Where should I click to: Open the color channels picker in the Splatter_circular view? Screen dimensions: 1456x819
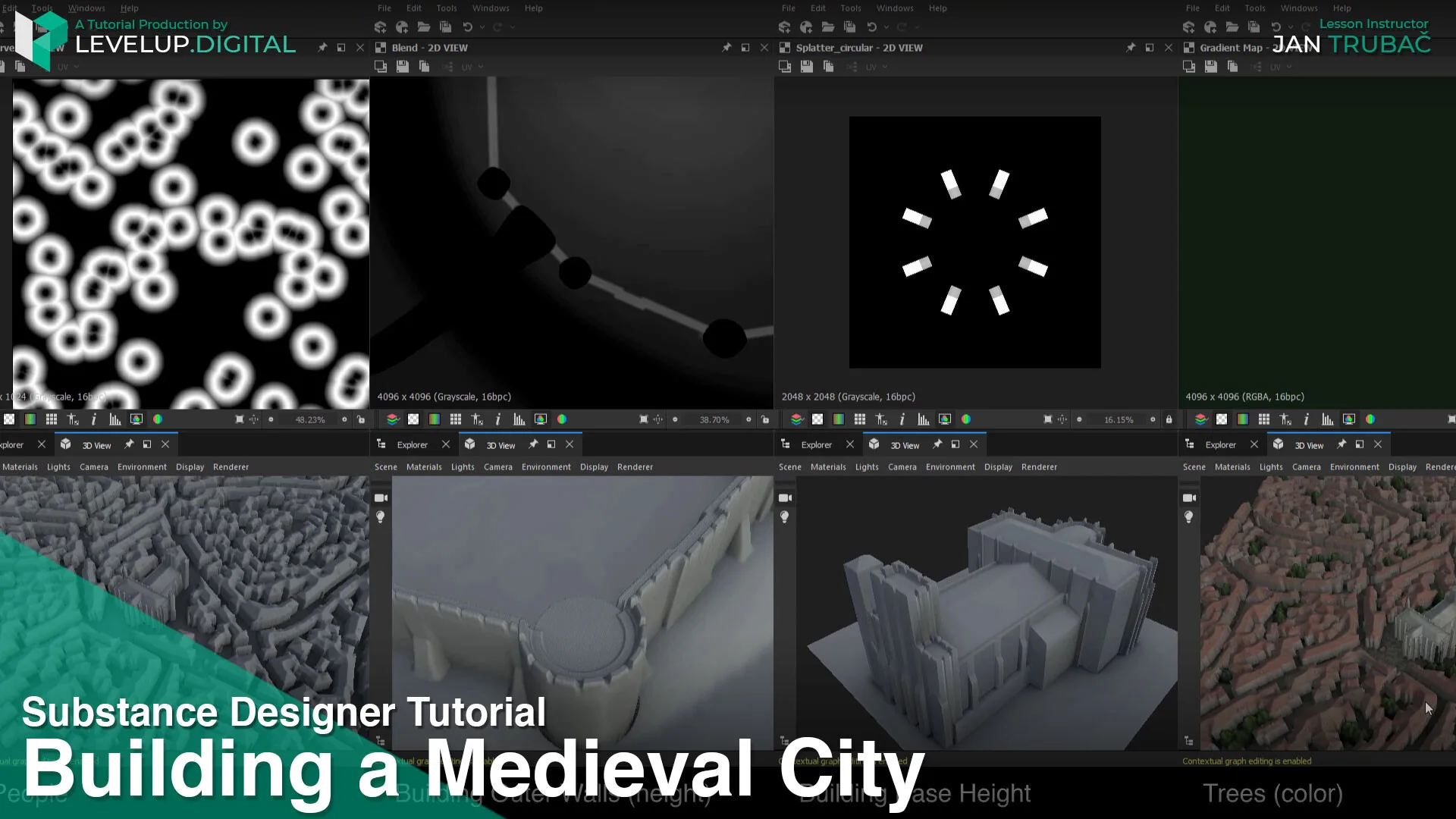click(965, 419)
